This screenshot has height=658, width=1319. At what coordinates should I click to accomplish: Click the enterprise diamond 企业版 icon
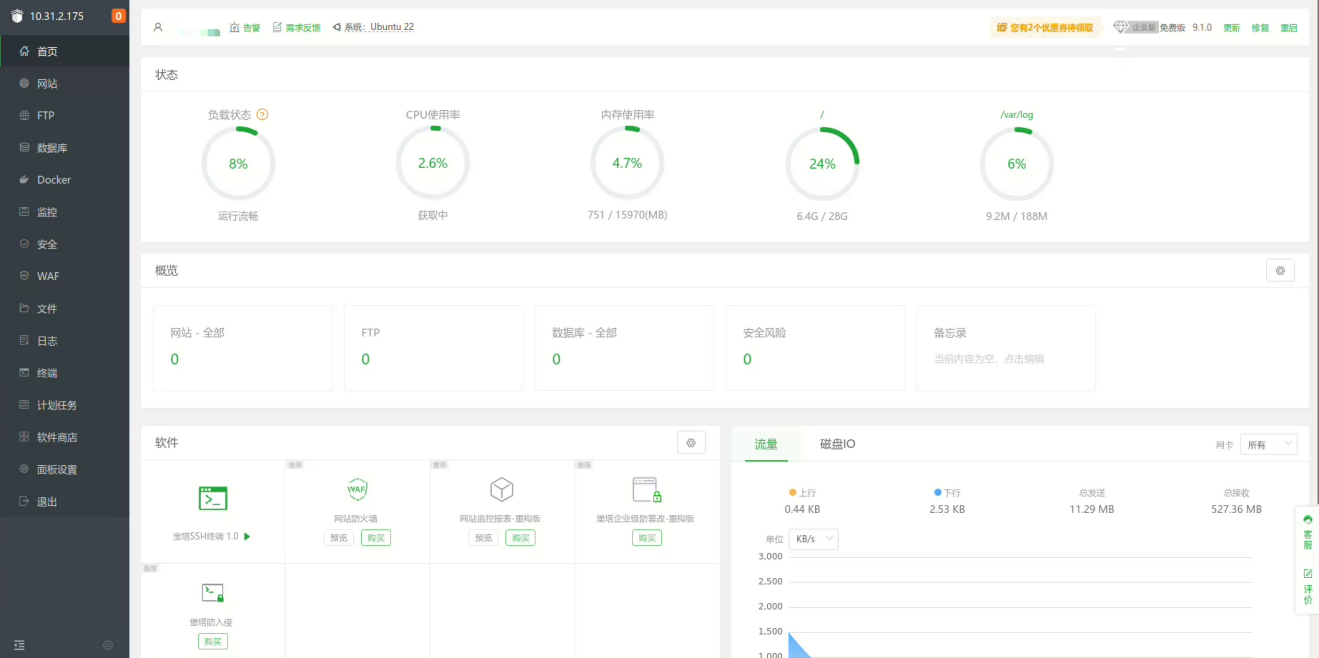click(x=1121, y=28)
